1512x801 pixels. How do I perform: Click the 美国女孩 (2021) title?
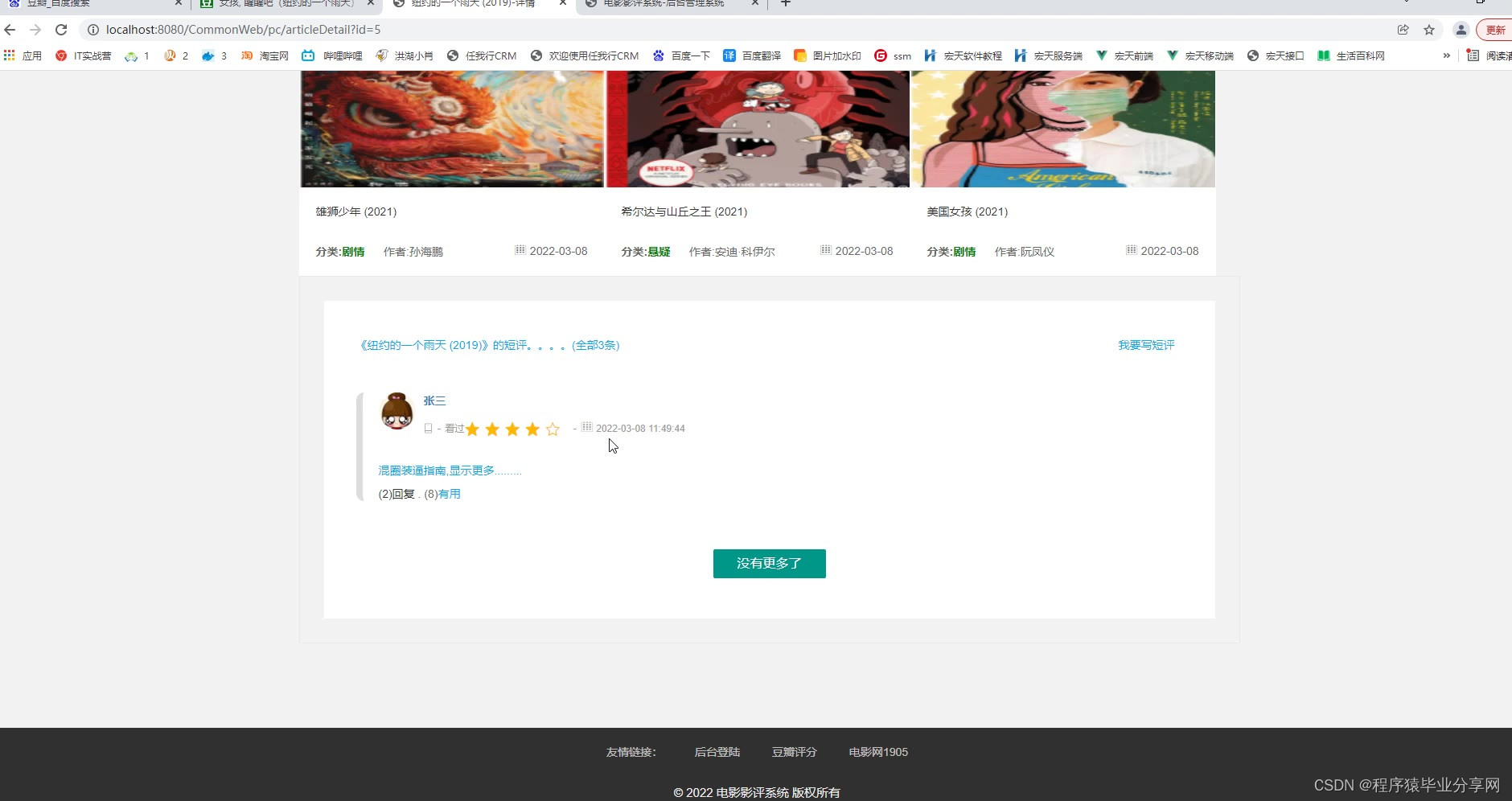pyautogui.click(x=968, y=212)
